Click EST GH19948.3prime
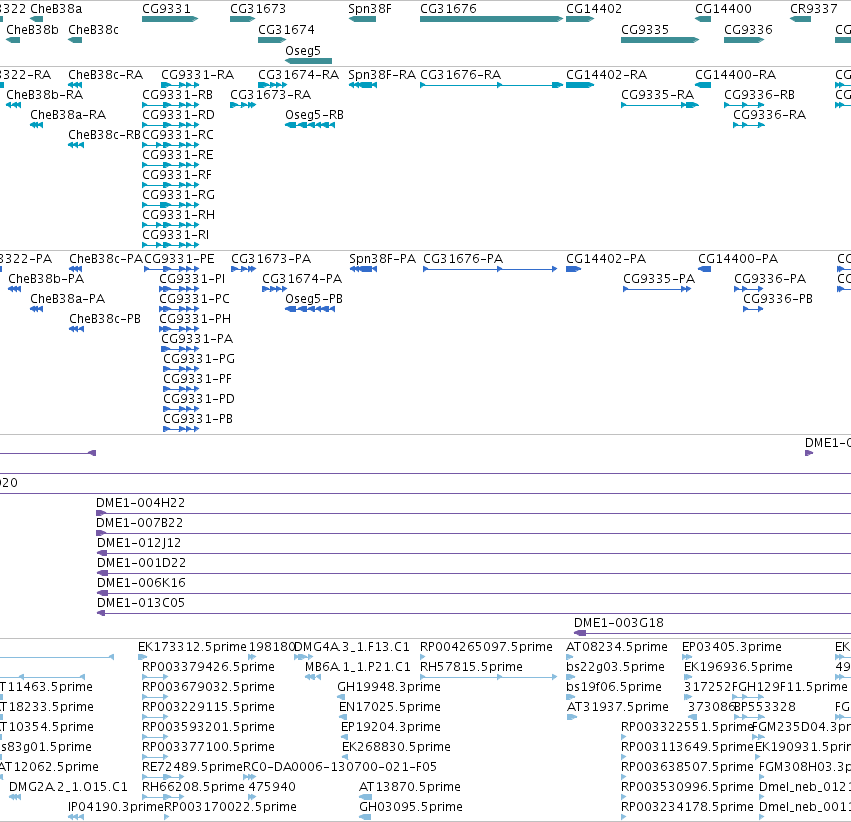This screenshot has height=822, width=851. (x=389, y=686)
